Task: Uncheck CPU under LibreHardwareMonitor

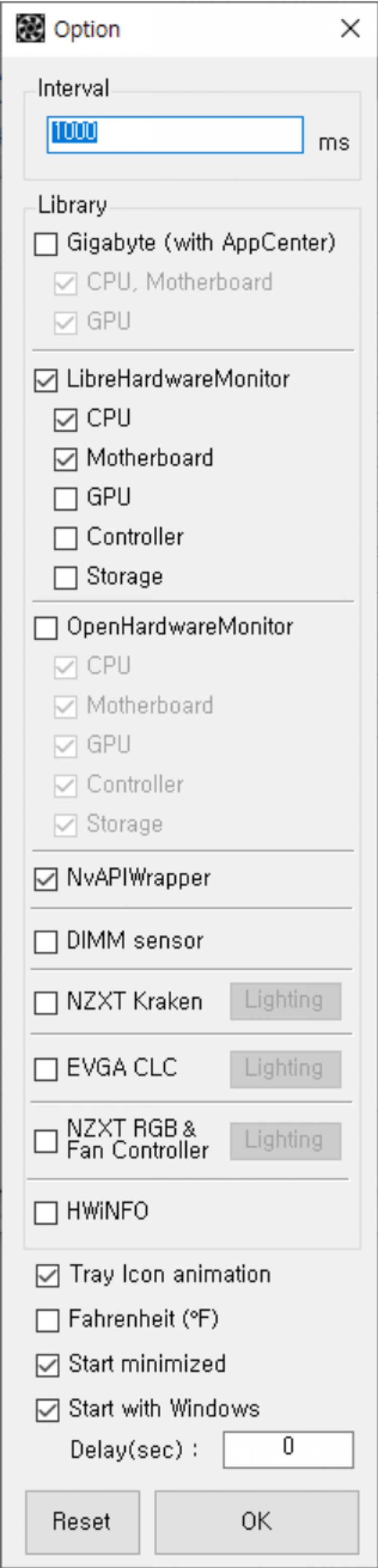Action: tap(66, 420)
